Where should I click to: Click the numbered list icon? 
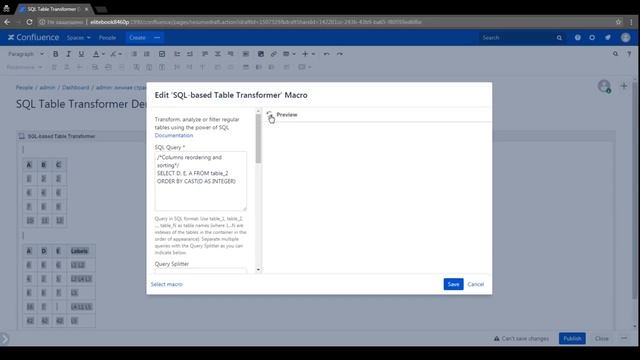147,54
